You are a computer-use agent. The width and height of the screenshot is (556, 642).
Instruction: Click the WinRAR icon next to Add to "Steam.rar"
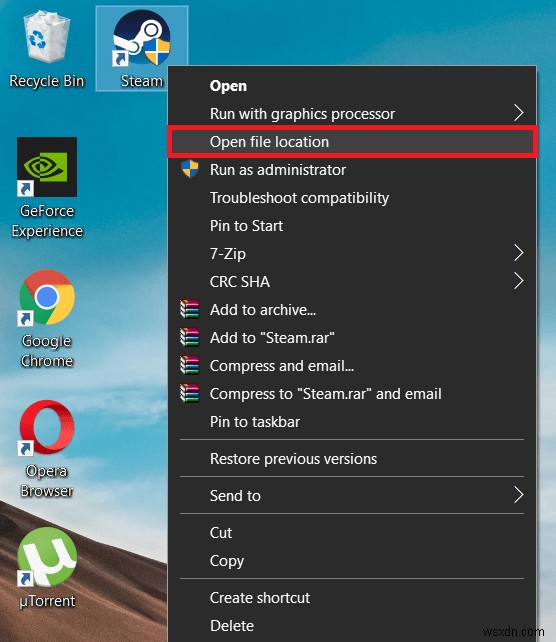190,337
